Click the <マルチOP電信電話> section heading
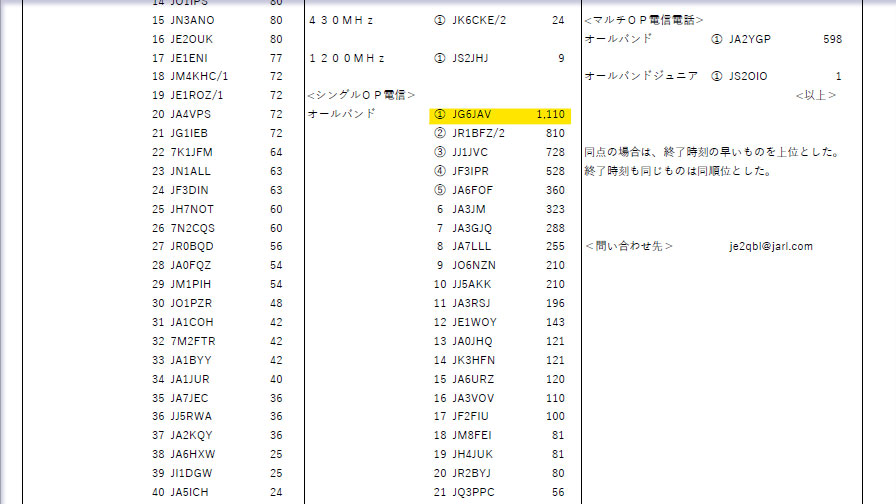This screenshot has height=504, width=896. 643,20
